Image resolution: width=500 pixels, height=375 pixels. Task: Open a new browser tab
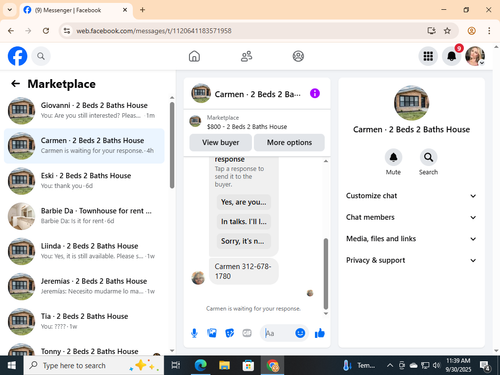142,10
